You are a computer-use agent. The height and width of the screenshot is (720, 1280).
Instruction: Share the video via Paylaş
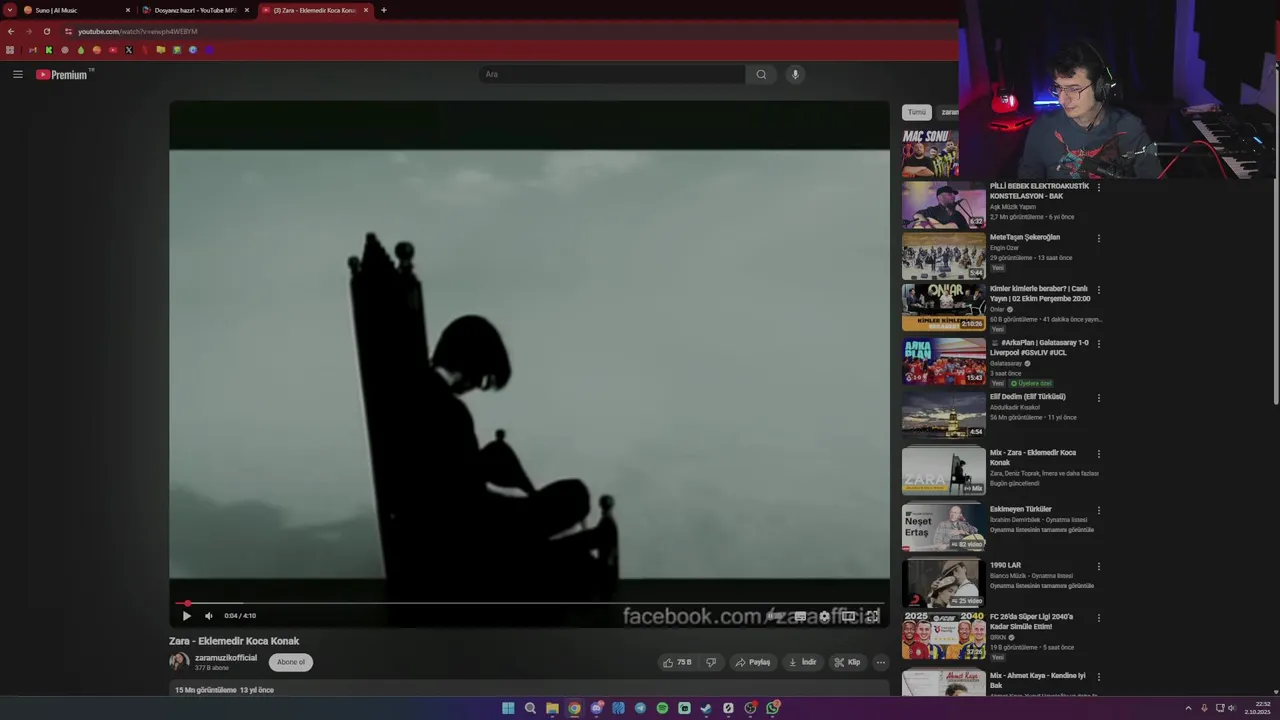click(752, 662)
